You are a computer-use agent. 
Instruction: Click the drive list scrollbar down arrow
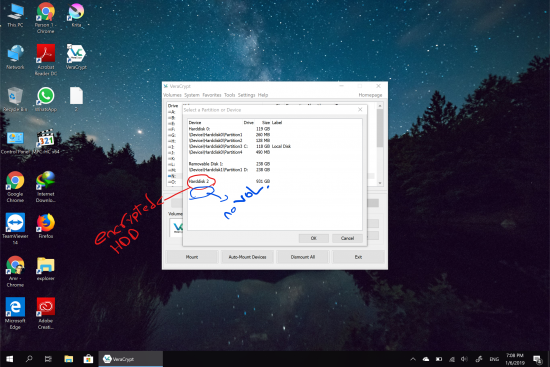click(380, 183)
